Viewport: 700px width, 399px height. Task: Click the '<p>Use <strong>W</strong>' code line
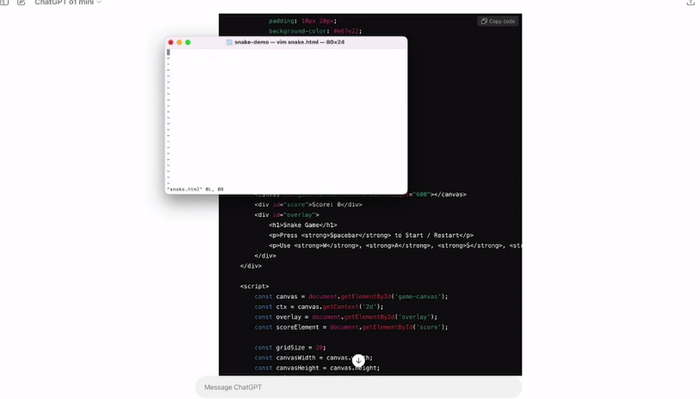pos(395,245)
